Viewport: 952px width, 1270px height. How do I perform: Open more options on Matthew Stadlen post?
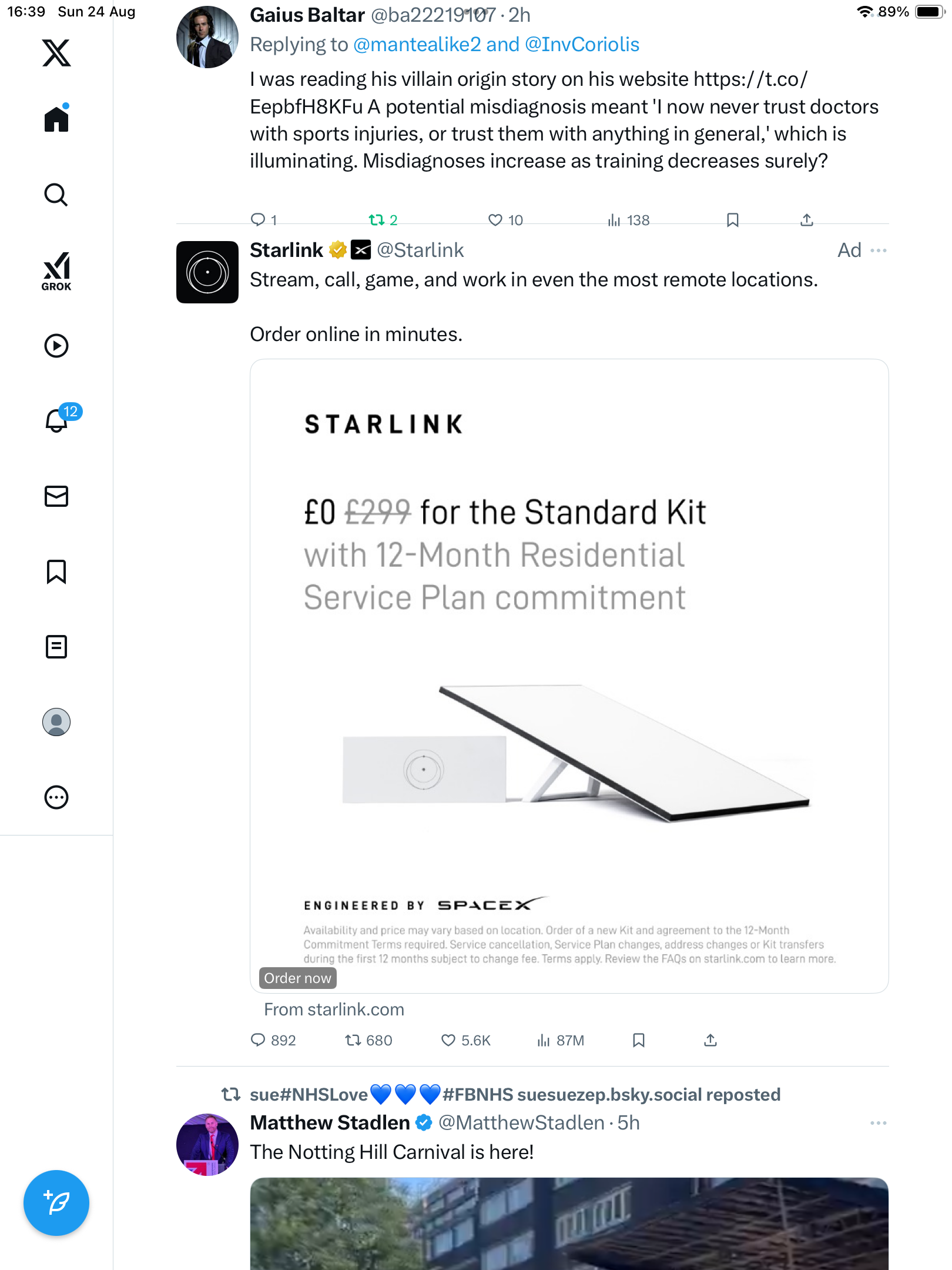pyautogui.click(x=879, y=1123)
